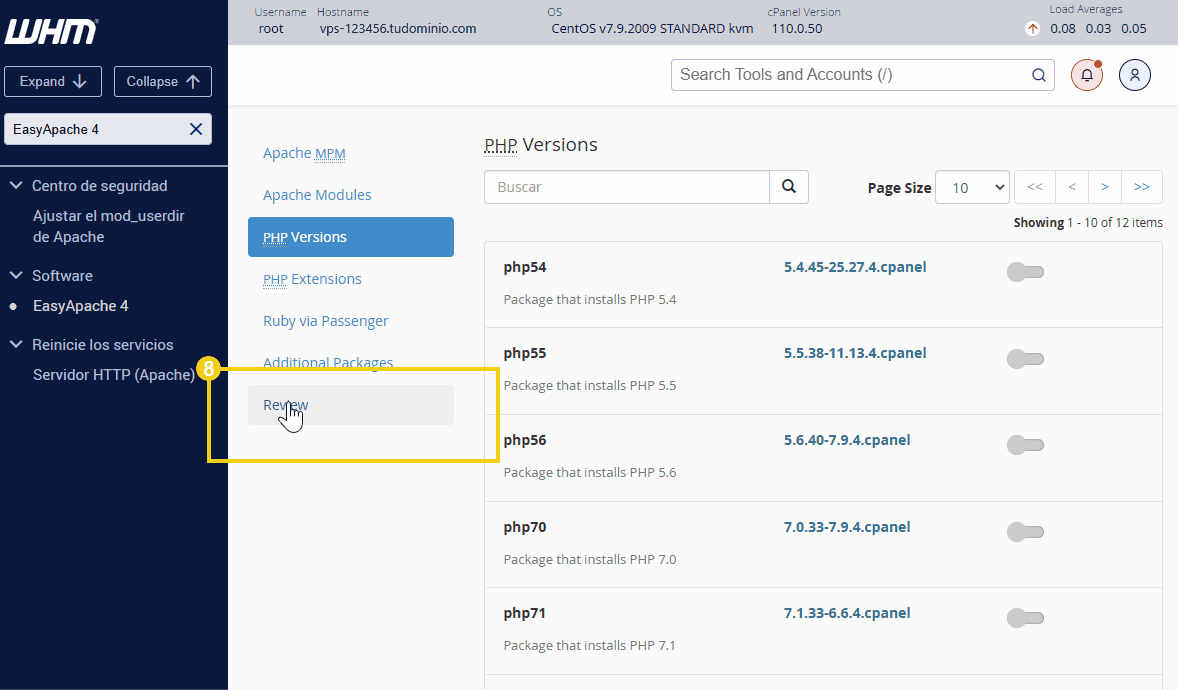Click the Buscar search field
This screenshot has height=690, width=1178.
coord(627,186)
